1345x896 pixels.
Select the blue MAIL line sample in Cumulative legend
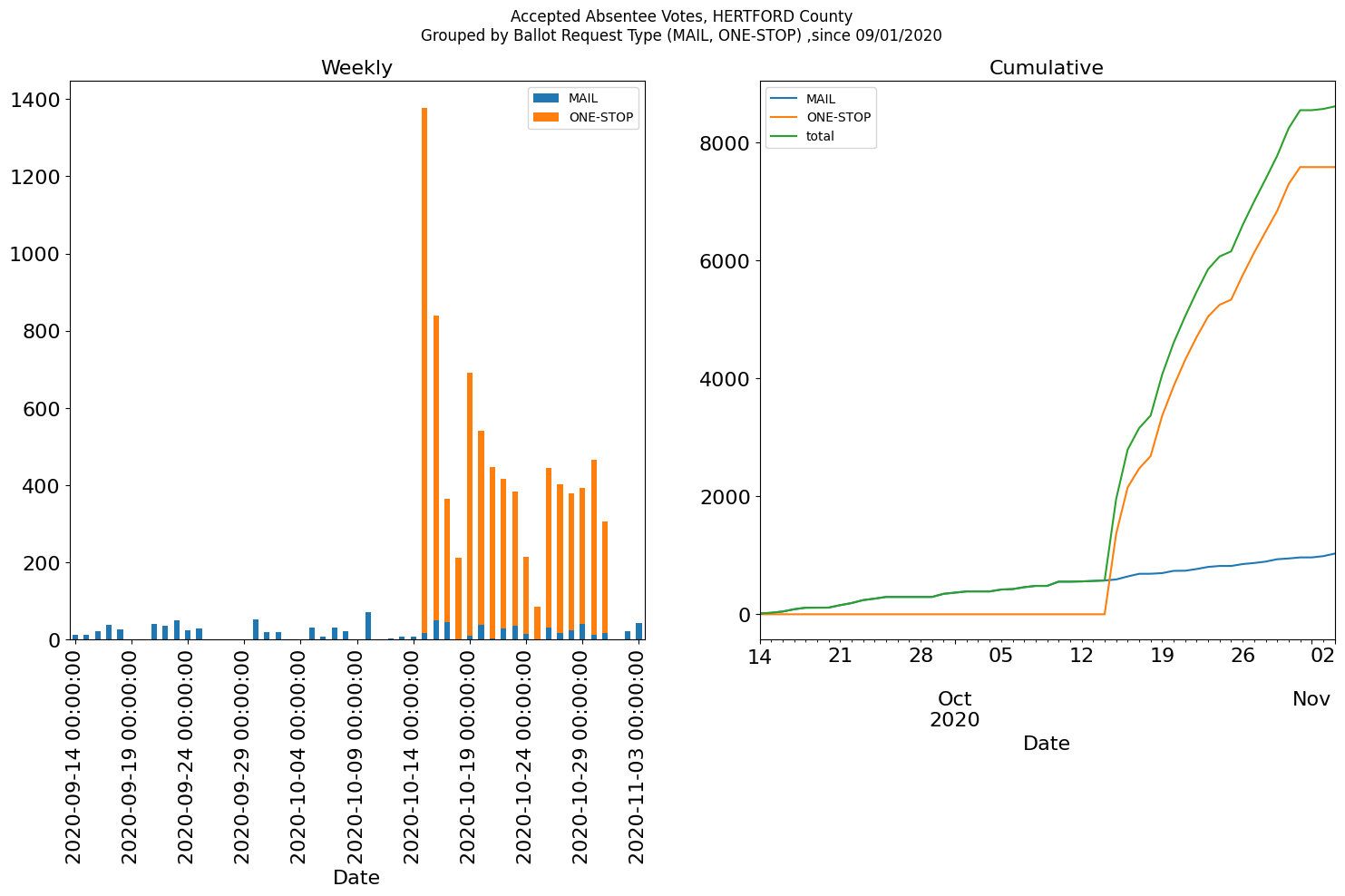click(x=785, y=99)
